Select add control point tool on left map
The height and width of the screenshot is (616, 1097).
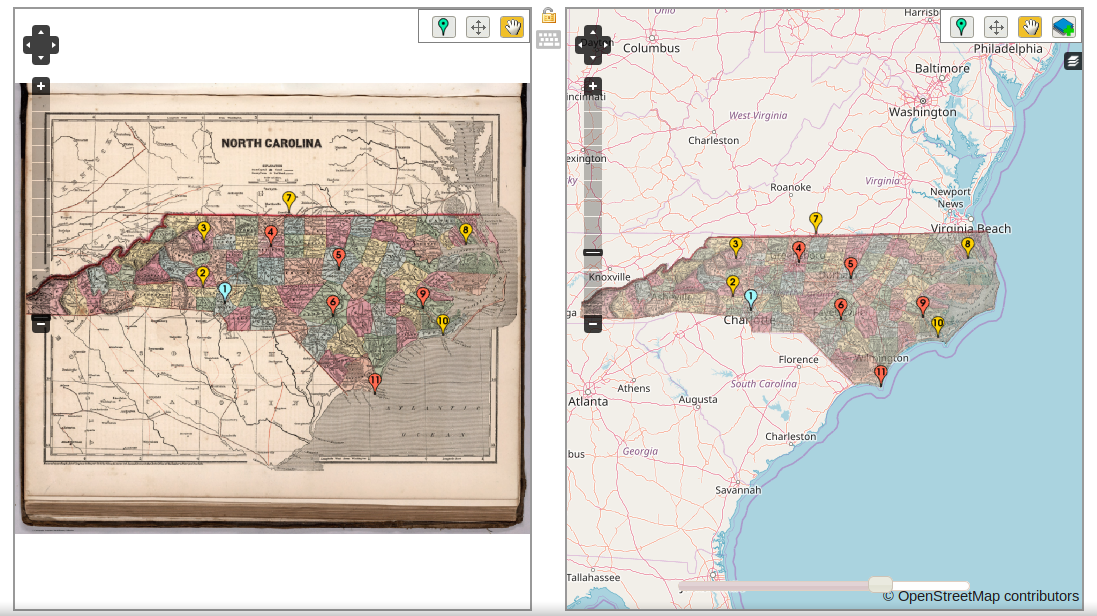[x=444, y=27]
